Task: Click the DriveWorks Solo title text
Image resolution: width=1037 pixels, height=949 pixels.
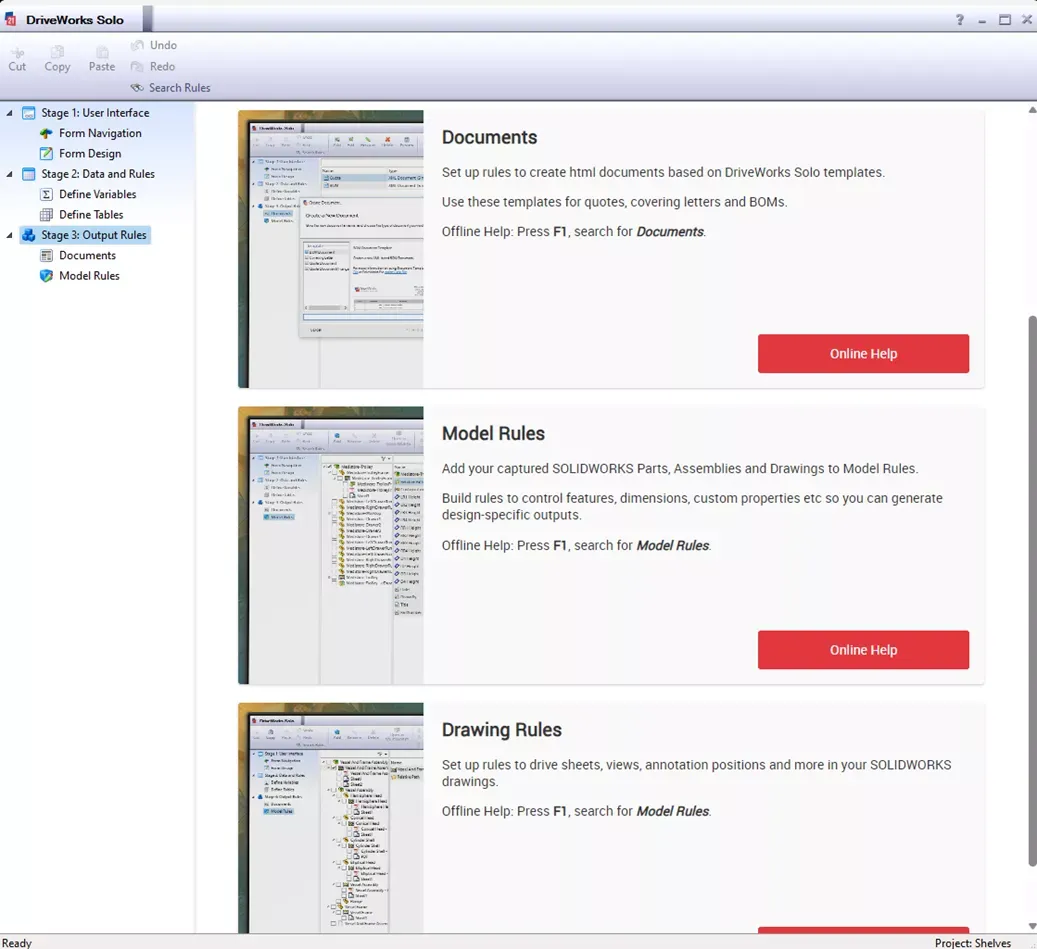Action: tap(75, 20)
